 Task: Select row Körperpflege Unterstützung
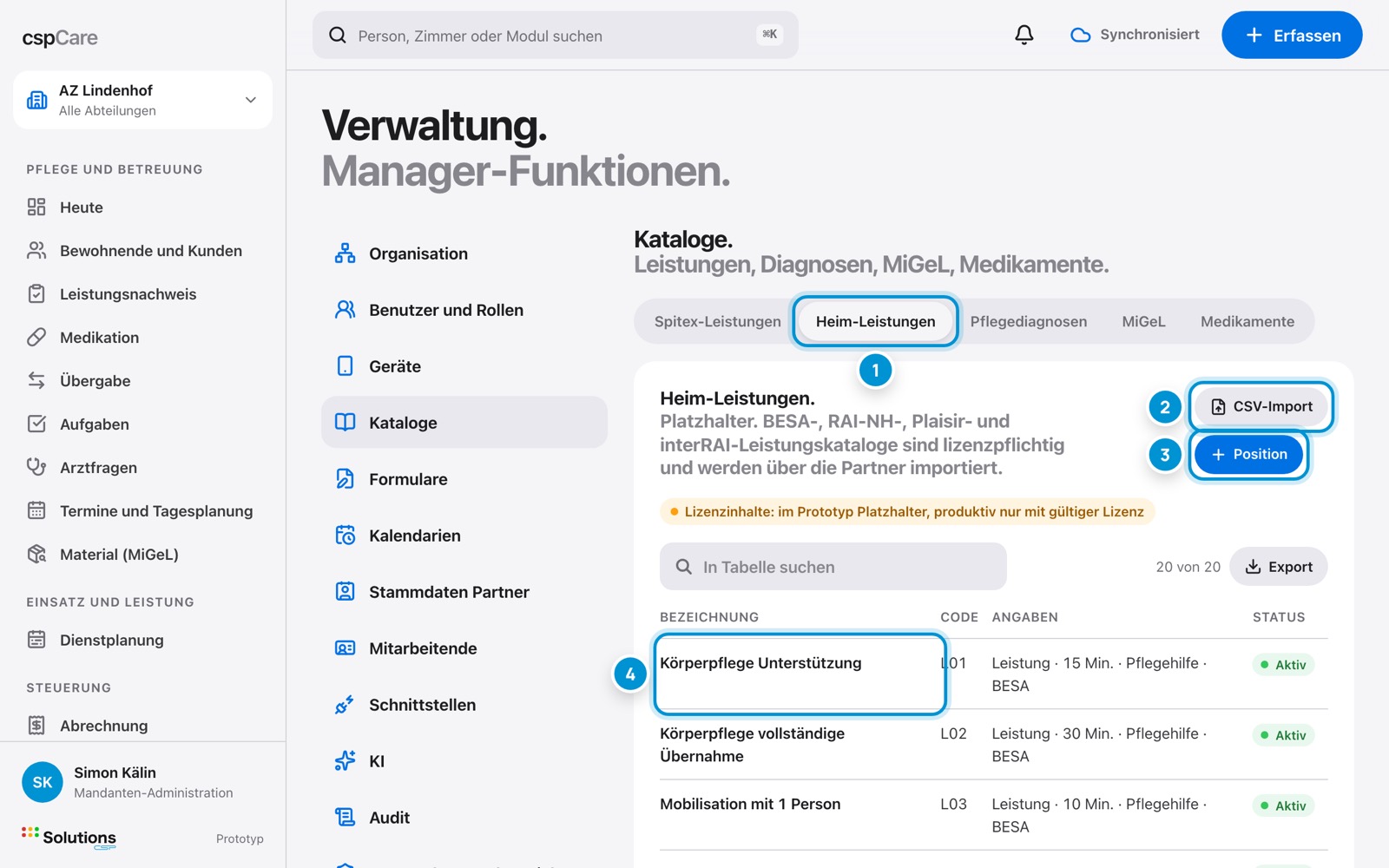994,674
